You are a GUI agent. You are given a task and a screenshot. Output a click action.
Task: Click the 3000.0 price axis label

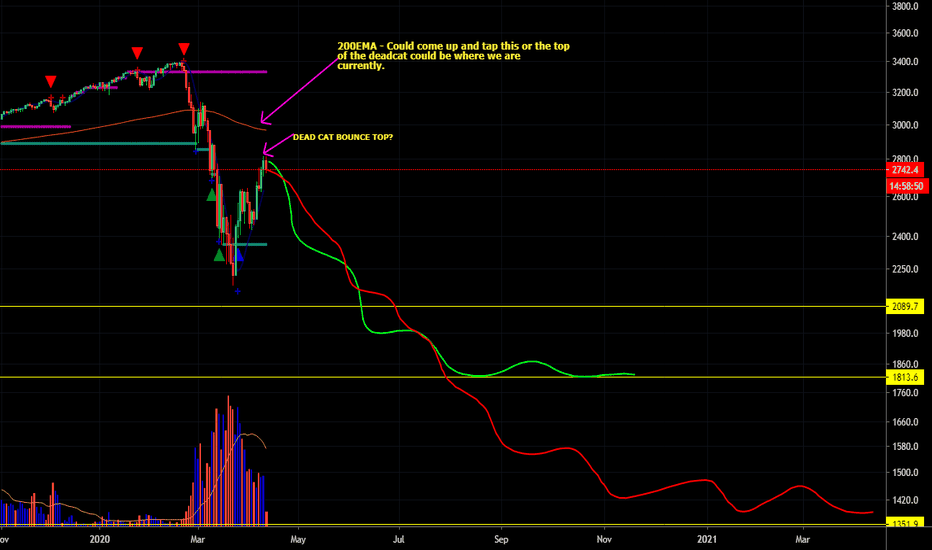pos(905,125)
